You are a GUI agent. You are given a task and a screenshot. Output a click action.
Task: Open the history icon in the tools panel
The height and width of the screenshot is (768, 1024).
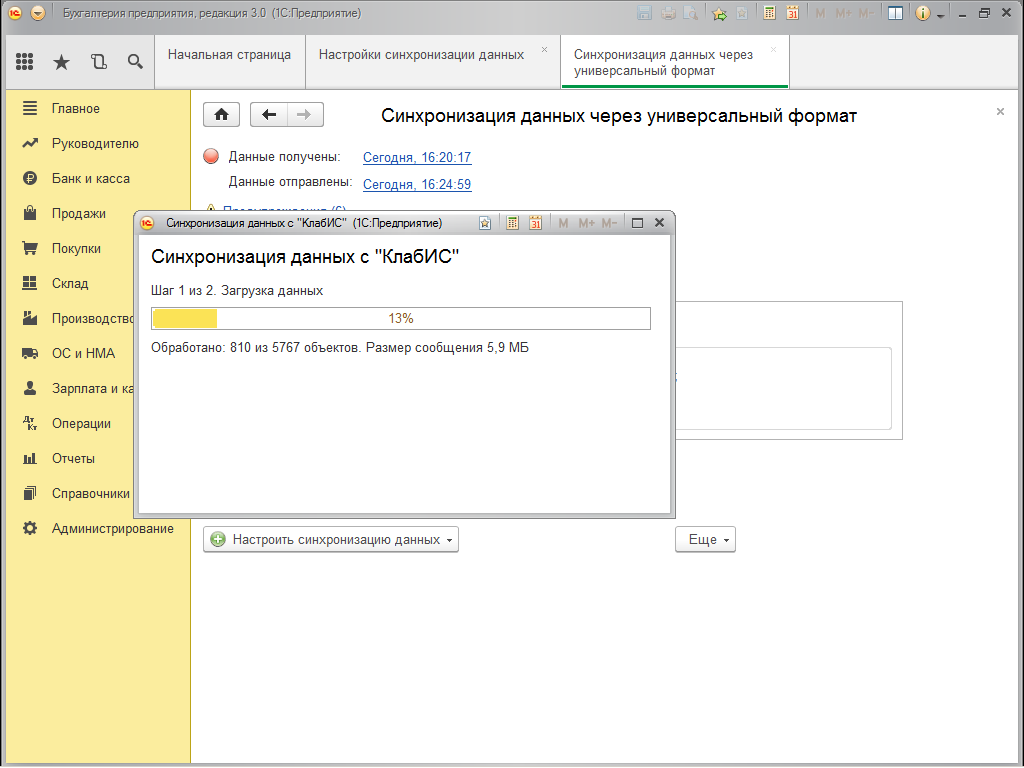coord(99,62)
